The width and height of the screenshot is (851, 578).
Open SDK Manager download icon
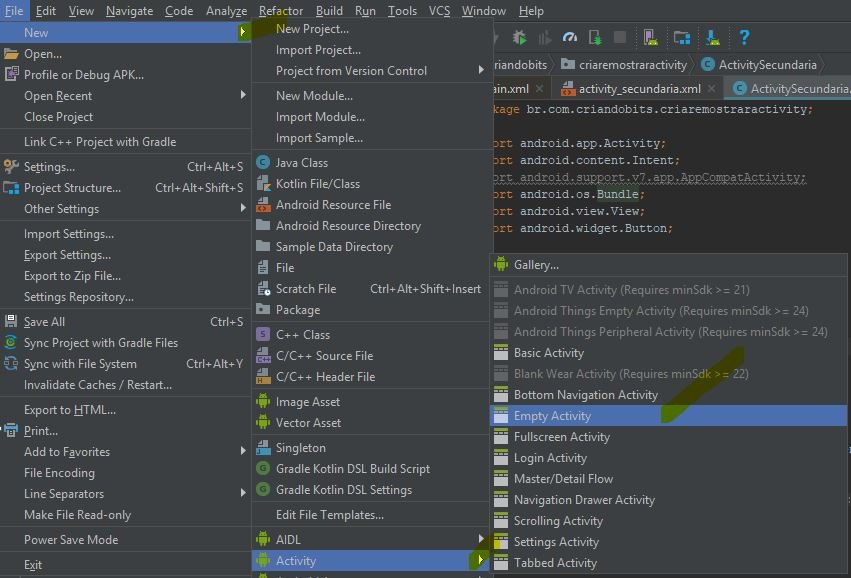coord(713,37)
